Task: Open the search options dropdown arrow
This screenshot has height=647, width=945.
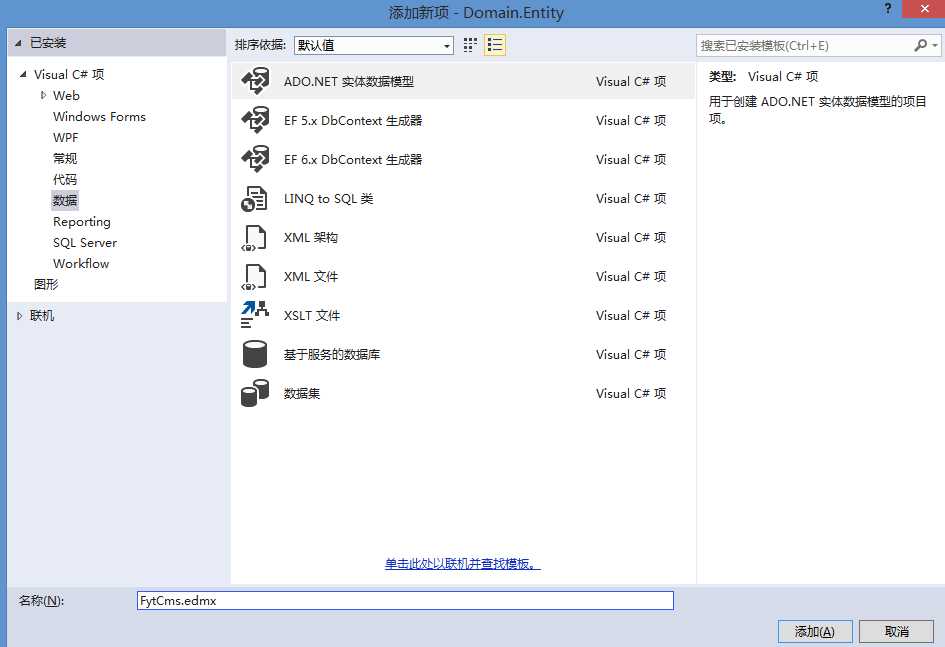Action: coord(934,46)
